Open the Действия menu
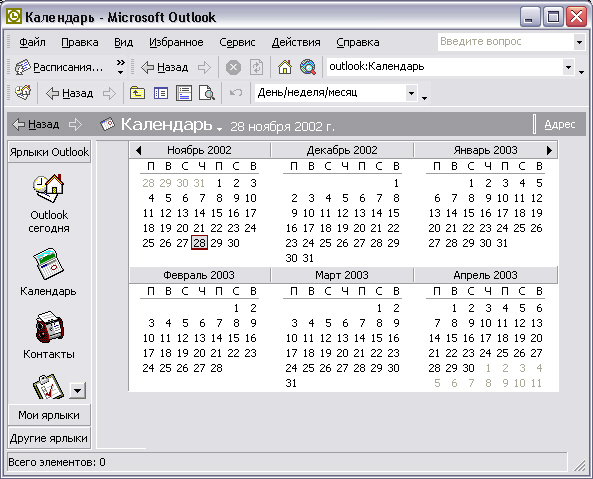Image resolution: width=593 pixels, height=479 pixels. click(296, 42)
